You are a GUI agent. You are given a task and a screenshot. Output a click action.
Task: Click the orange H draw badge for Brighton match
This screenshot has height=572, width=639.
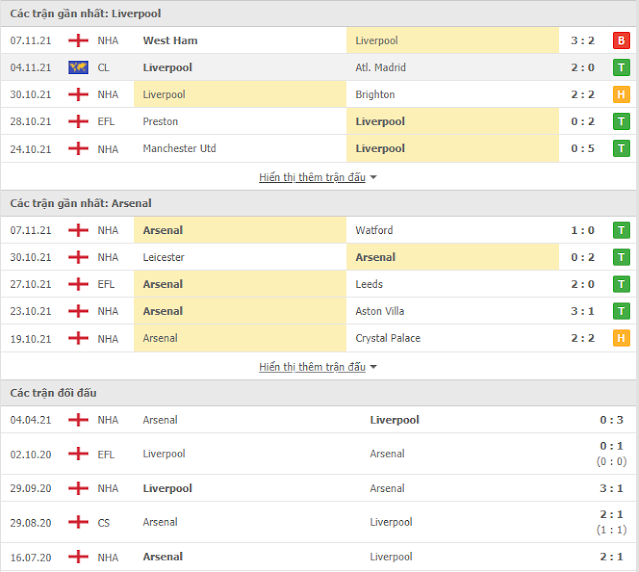point(621,95)
